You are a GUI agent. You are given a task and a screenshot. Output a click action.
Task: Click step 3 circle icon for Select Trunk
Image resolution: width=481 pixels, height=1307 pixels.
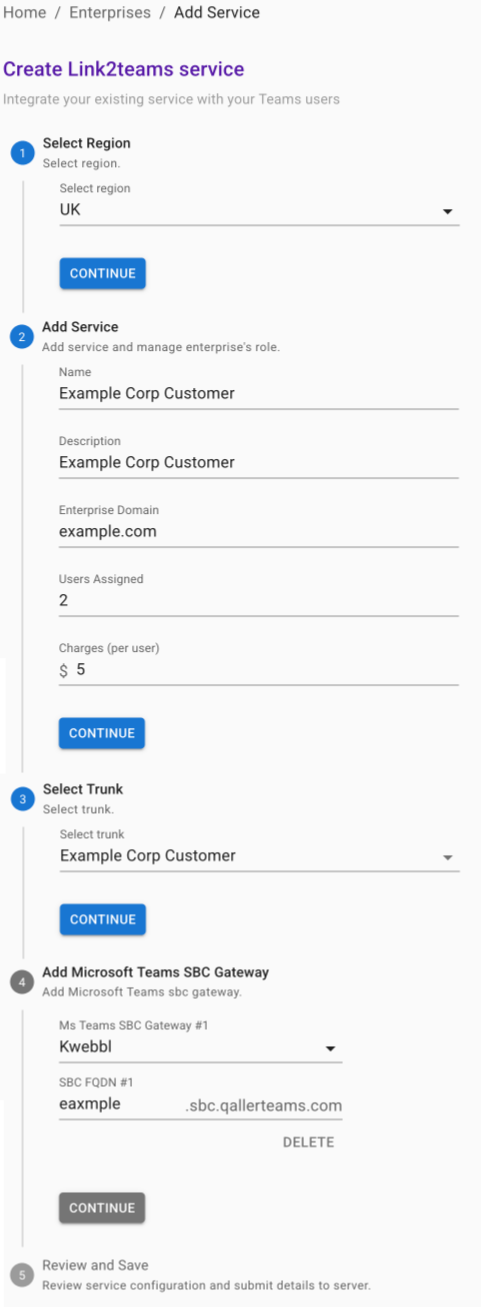(22, 798)
